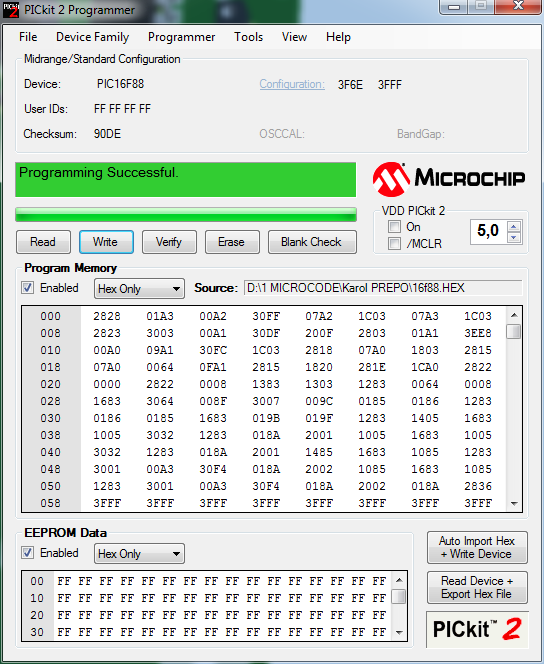
Task: Open the Tools menu
Action: click(x=249, y=37)
